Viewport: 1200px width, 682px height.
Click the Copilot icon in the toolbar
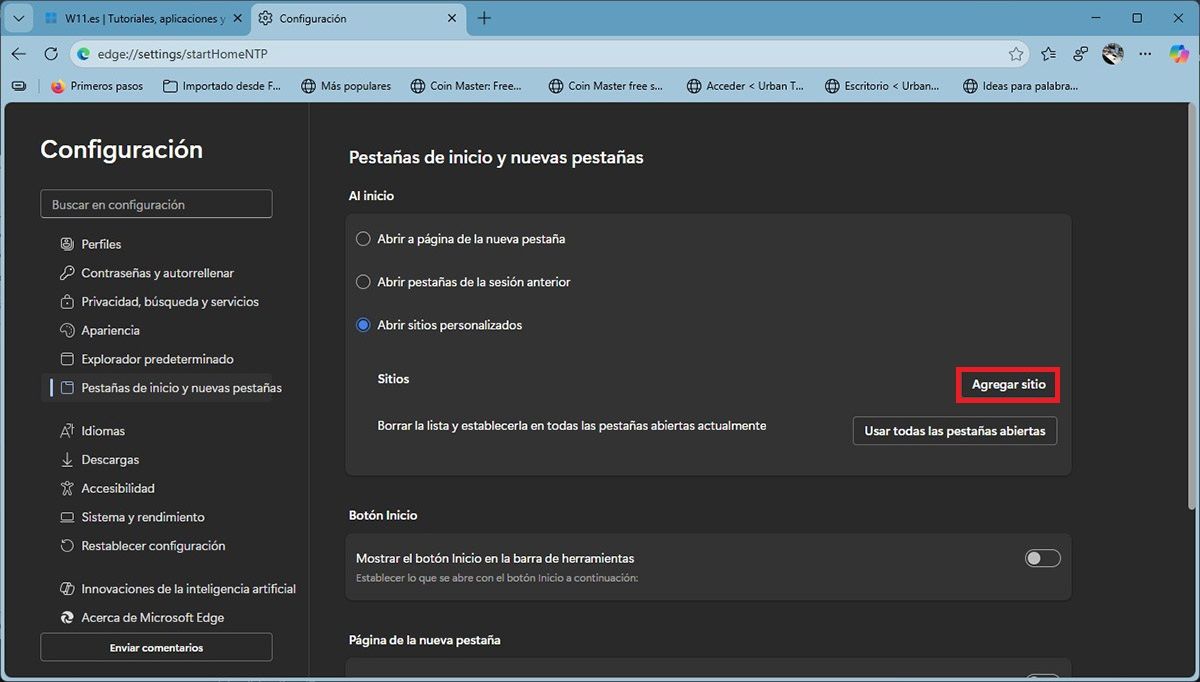tap(1179, 54)
